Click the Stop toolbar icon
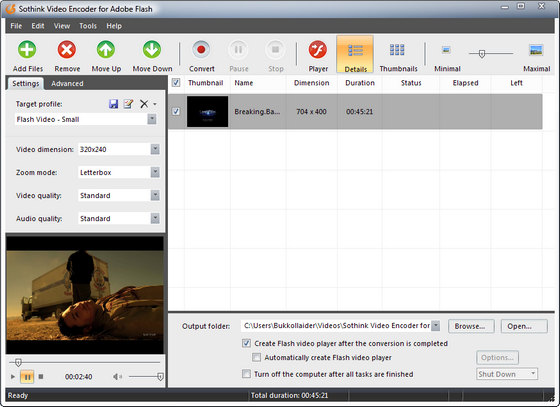Screen dimensions: 560x407 tap(275, 49)
